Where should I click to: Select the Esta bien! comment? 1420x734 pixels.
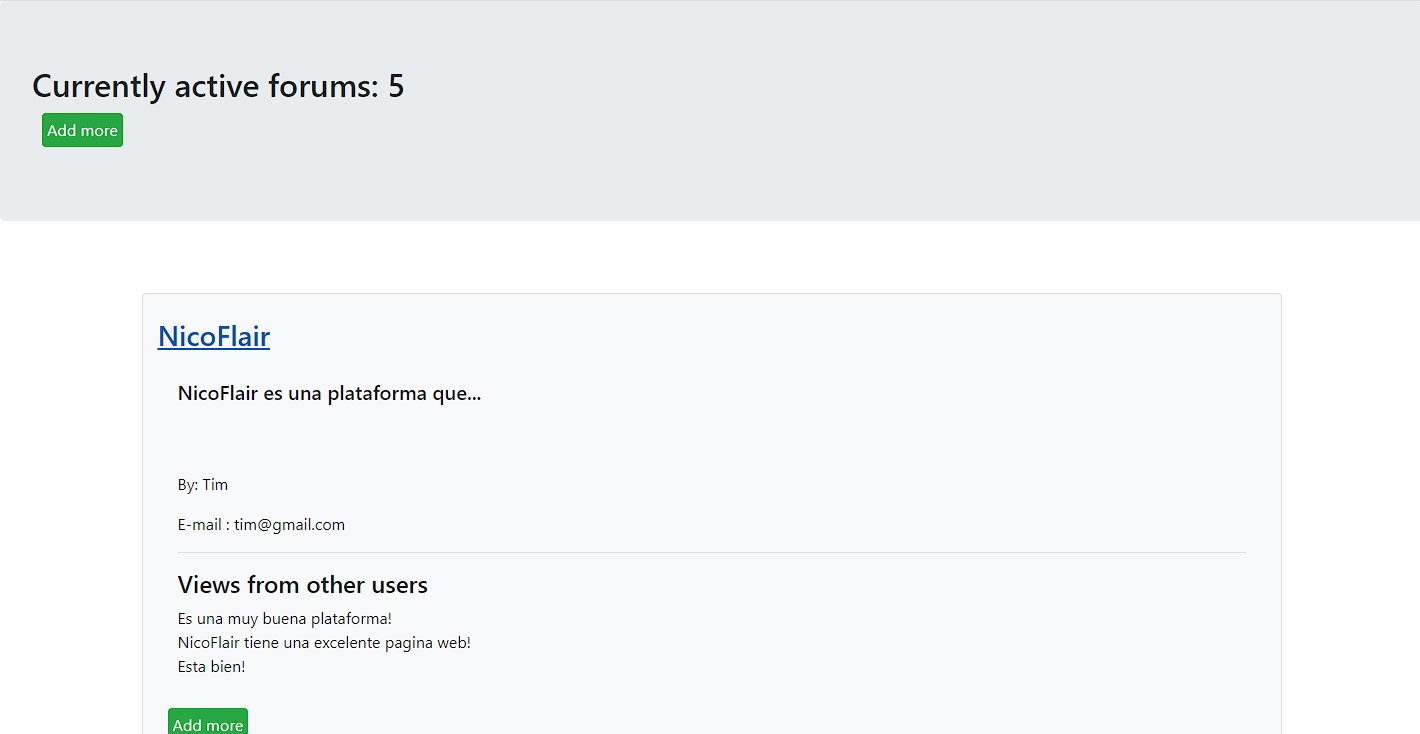(x=212, y=667)
